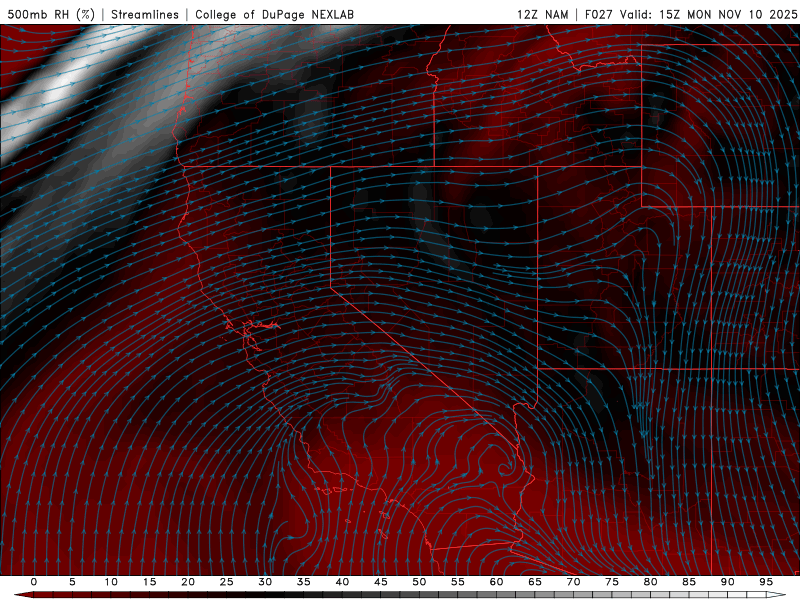The height and width of the screenshot is (600, 800).
Task: Select the "Streamlines" label in the header
Action: point(145,14)
